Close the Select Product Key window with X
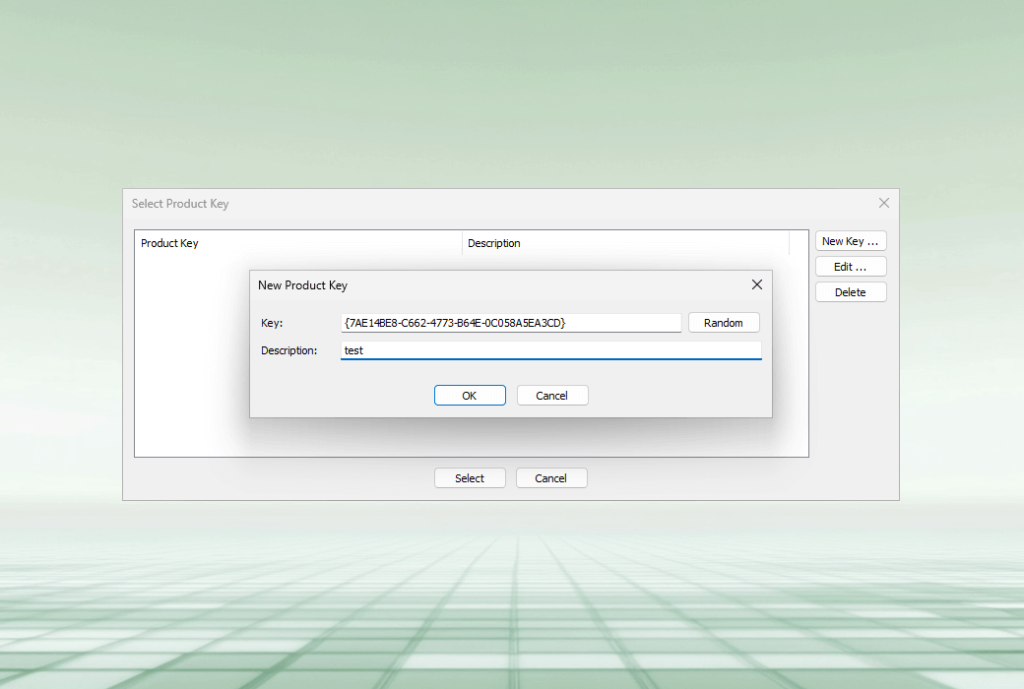This screenshot has height=689, width=1024. [x=884, y=202]
